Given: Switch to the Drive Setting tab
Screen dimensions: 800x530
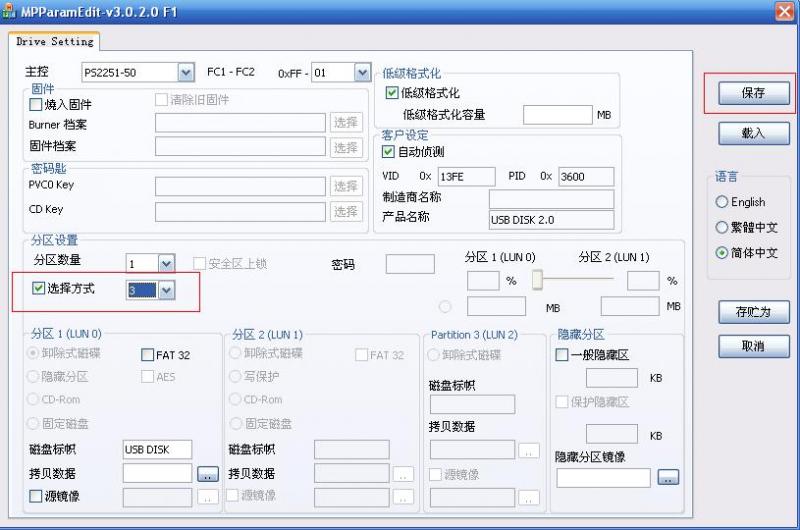Looking at the screenshot, I should tap(55, 41).
